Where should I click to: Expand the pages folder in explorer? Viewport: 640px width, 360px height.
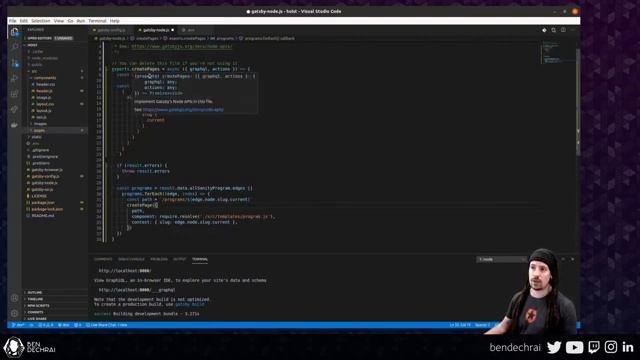pos(39,130)
